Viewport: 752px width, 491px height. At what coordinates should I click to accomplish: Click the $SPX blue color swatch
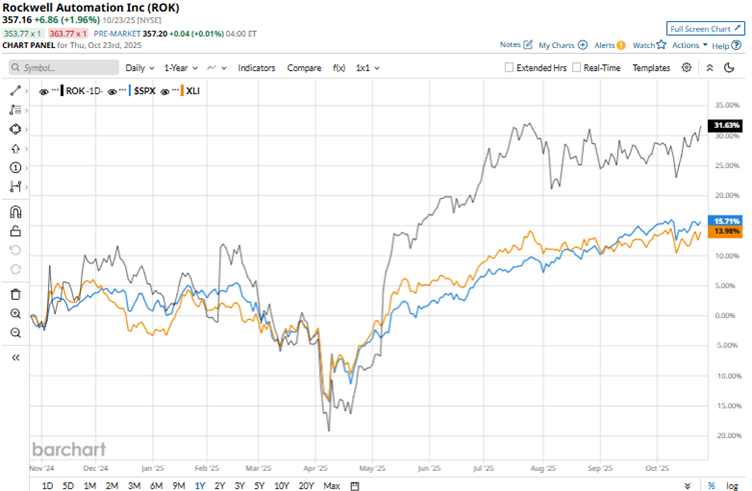click(x=130, y=91)
